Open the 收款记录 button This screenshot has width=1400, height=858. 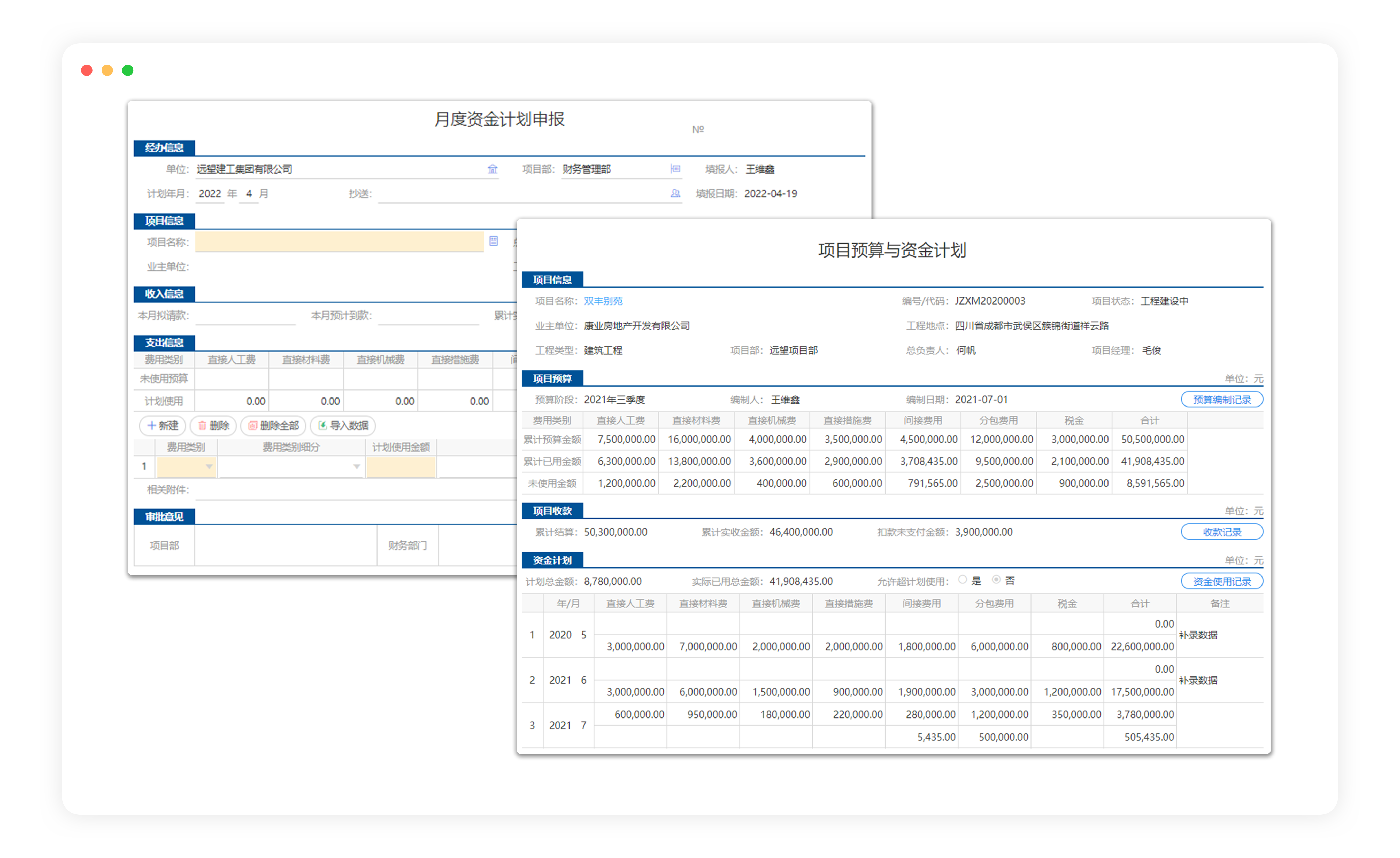1222,532
